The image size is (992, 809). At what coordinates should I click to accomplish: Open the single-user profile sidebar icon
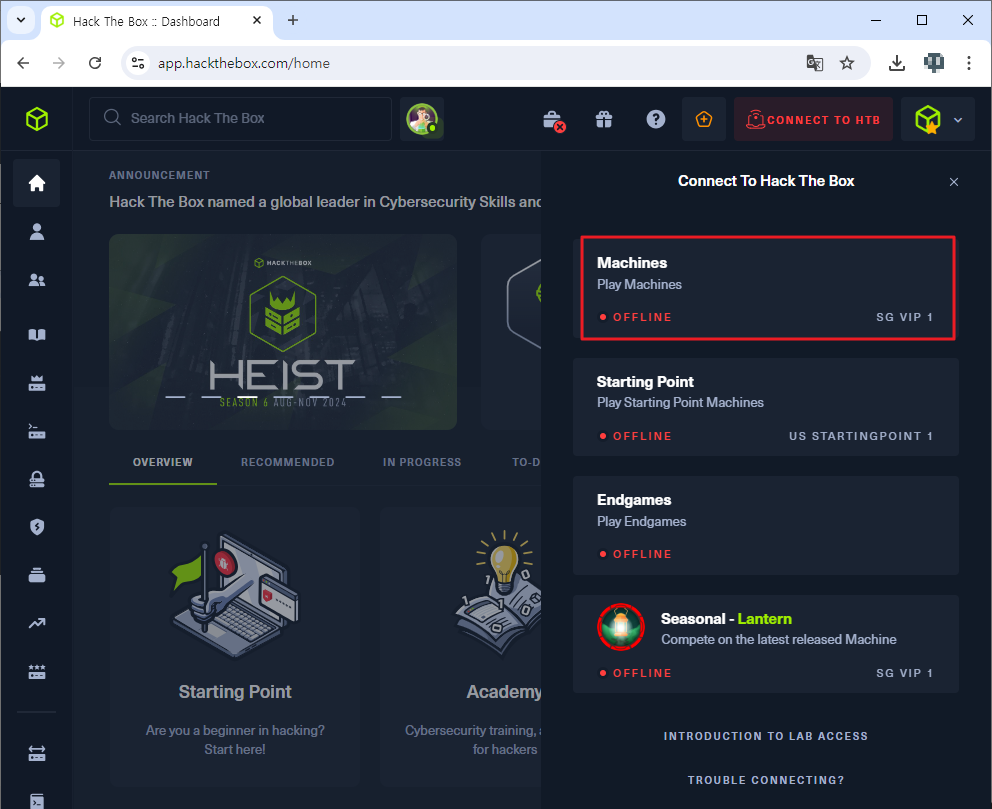click(37, 232)
